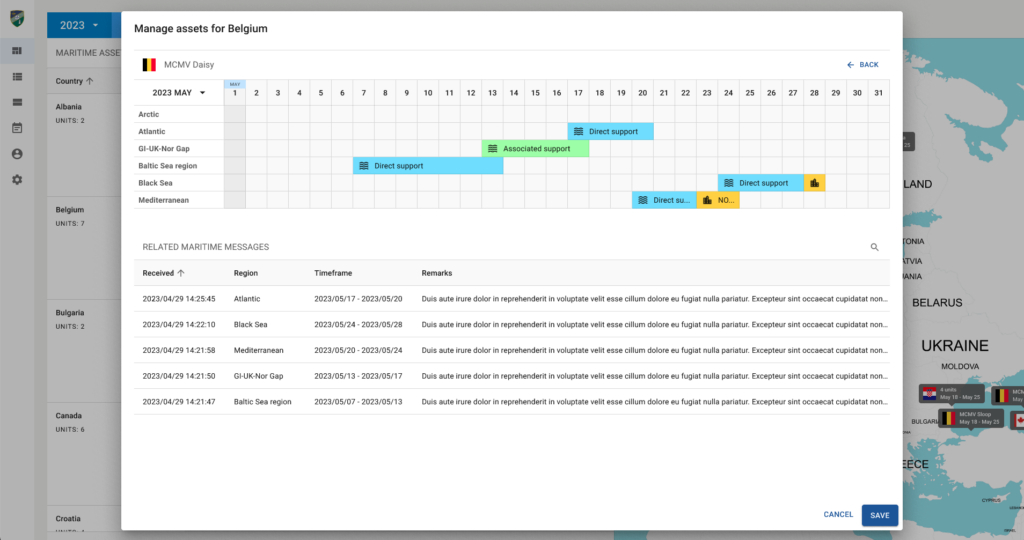
Task: Select the green Associated support bar
Action: pos(535,149)
